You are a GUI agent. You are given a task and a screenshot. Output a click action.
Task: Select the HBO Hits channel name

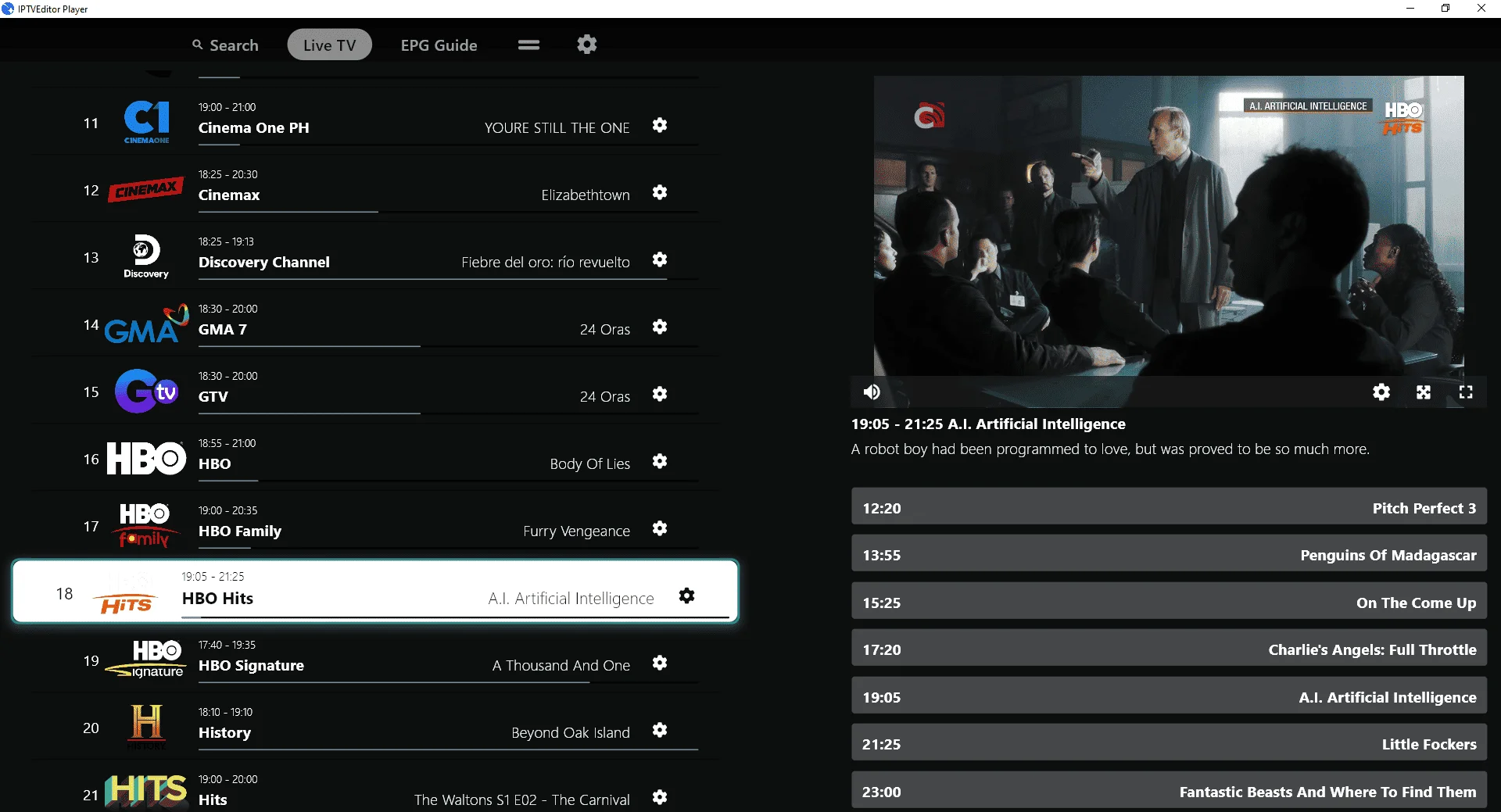pos(217,598)
